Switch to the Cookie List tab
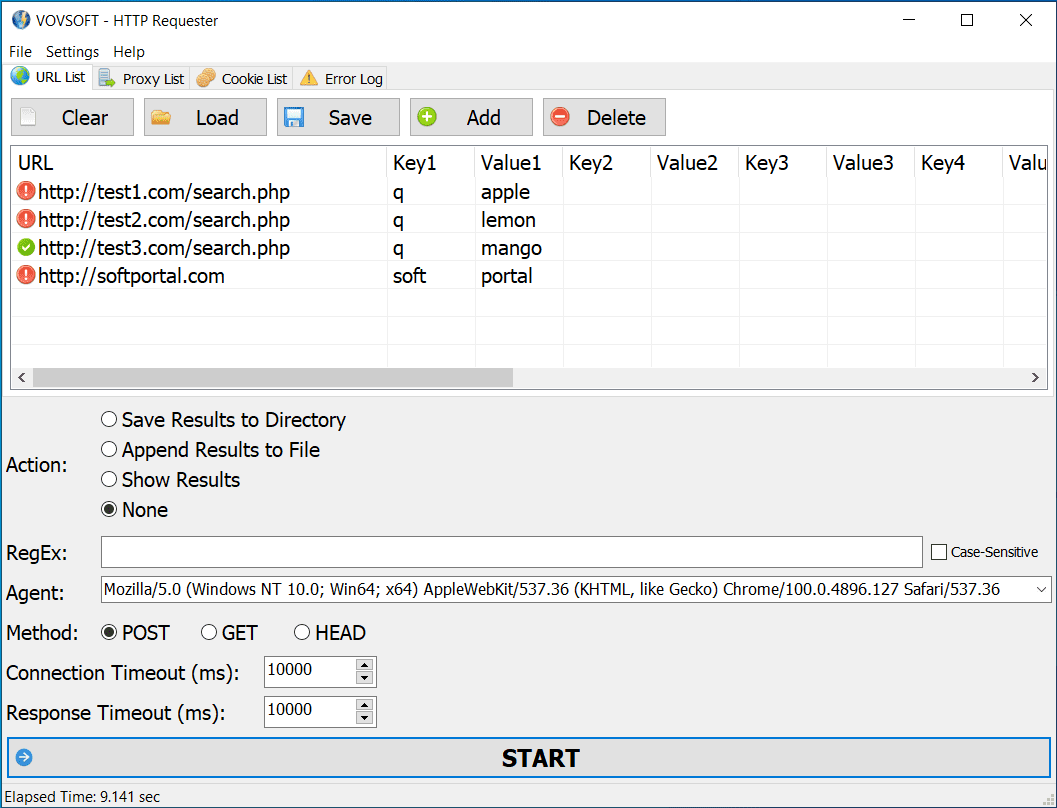1057x808 pixels. pyautogui.click(x=241, y=78)
